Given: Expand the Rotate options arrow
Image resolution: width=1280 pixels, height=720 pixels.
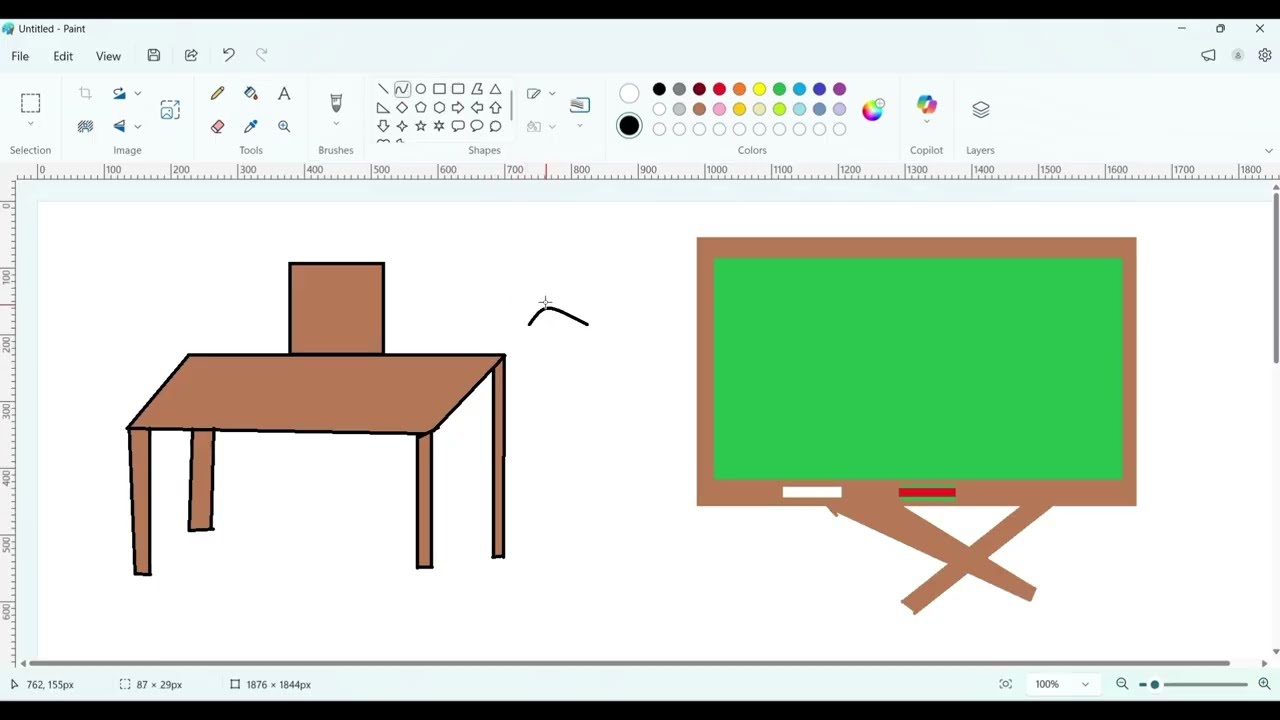Looking at the screenshot, I should (138, 93).
